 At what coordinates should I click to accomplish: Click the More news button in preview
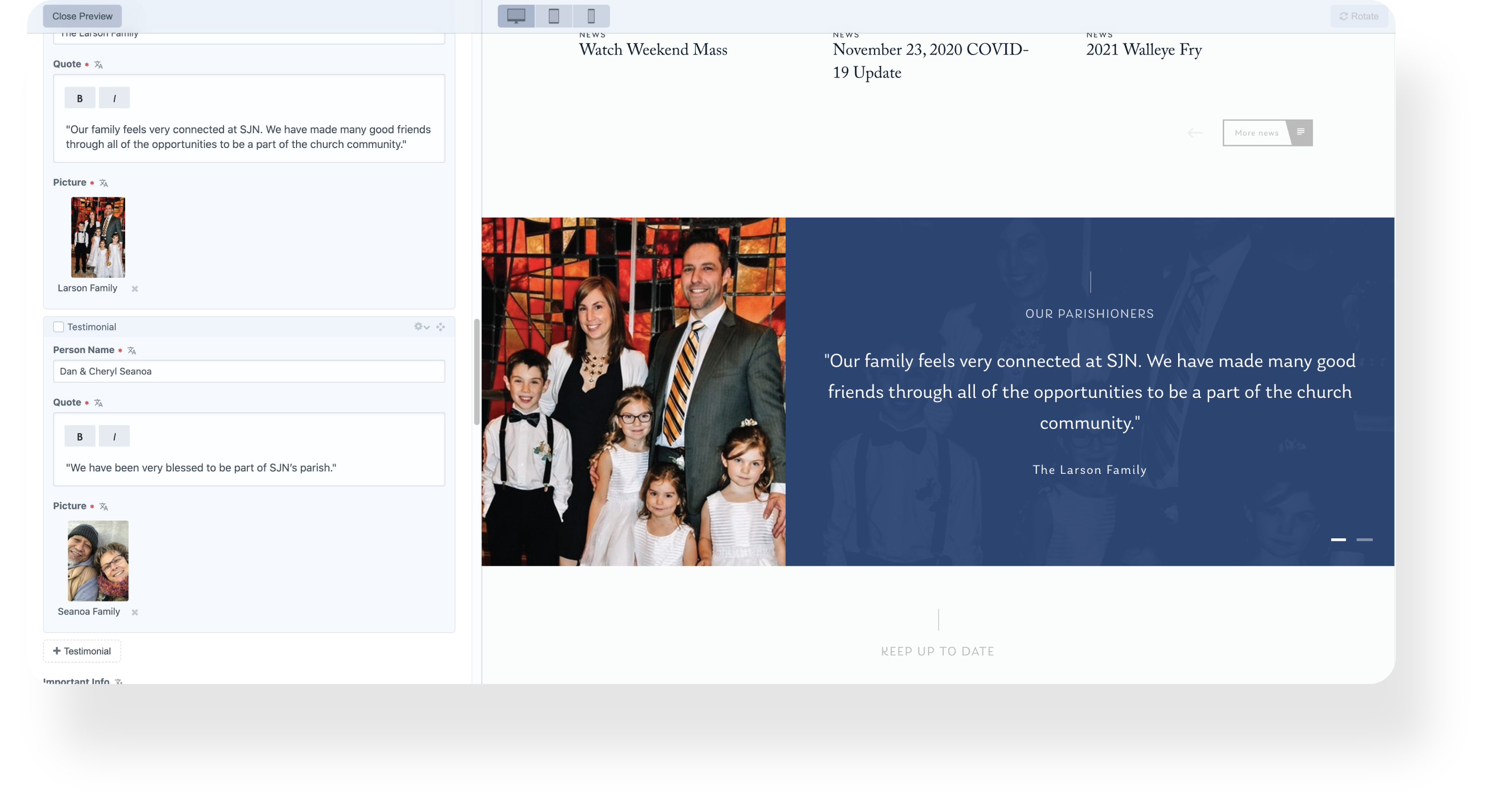point(1267,133)
